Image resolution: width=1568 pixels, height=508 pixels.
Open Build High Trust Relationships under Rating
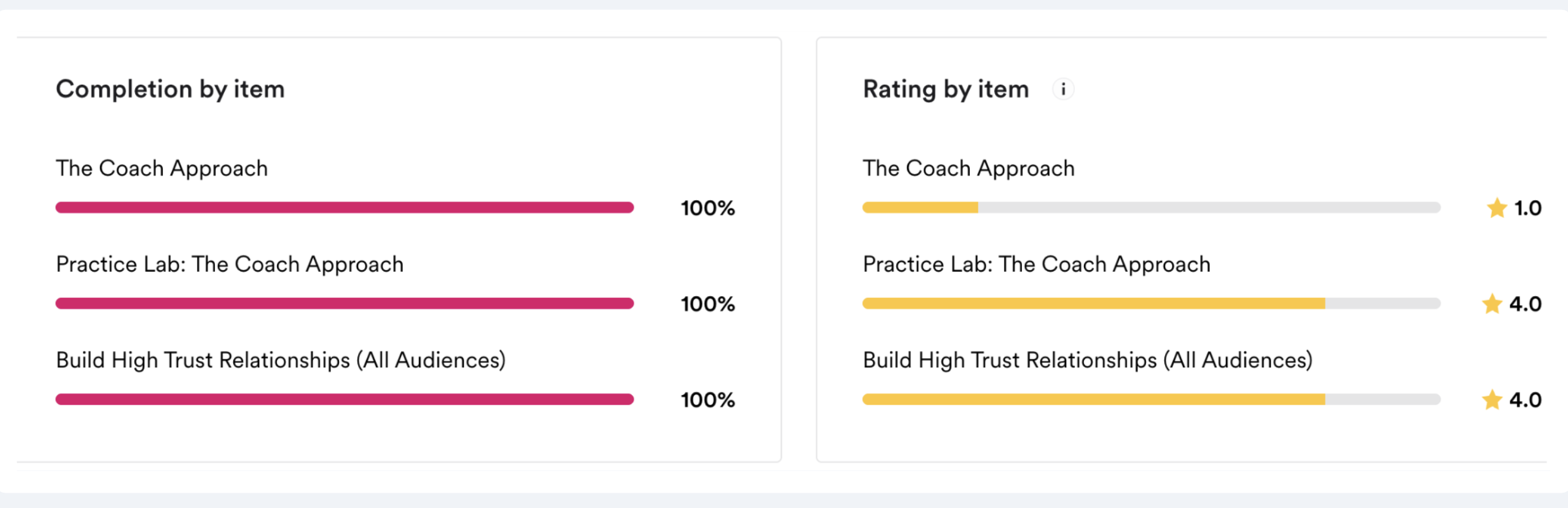coord(1088,360)
